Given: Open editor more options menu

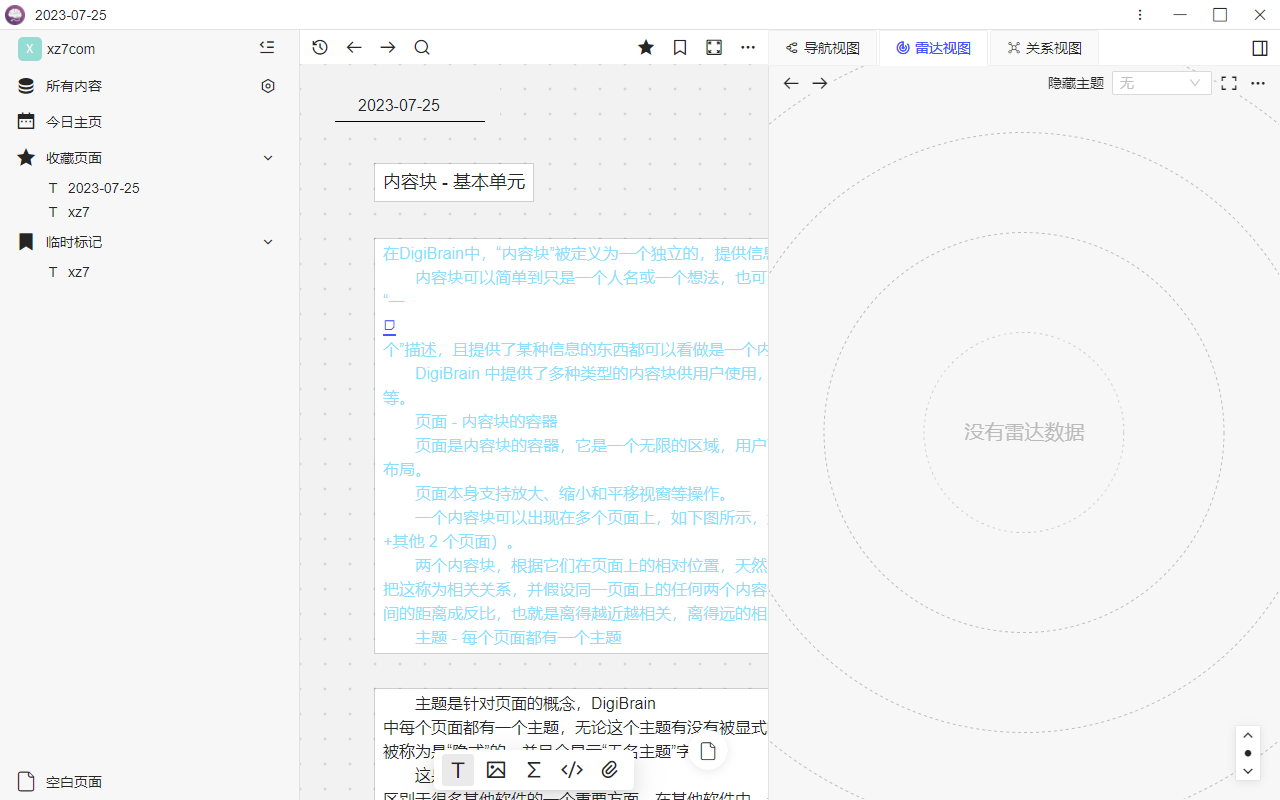Looking at the screenshot, I should [x=748, y=47].
